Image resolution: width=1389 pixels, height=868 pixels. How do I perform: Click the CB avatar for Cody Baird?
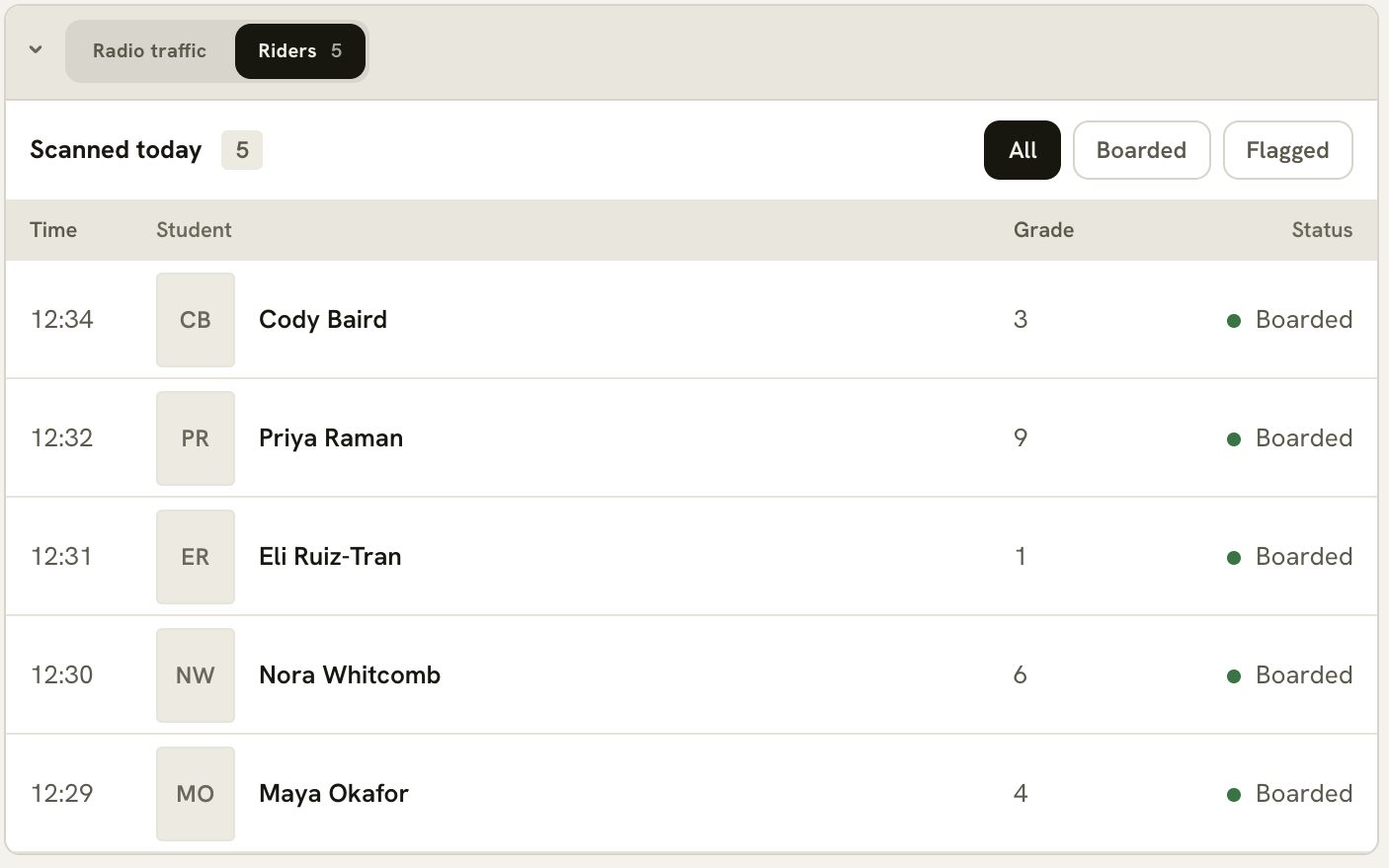point(196,320)
